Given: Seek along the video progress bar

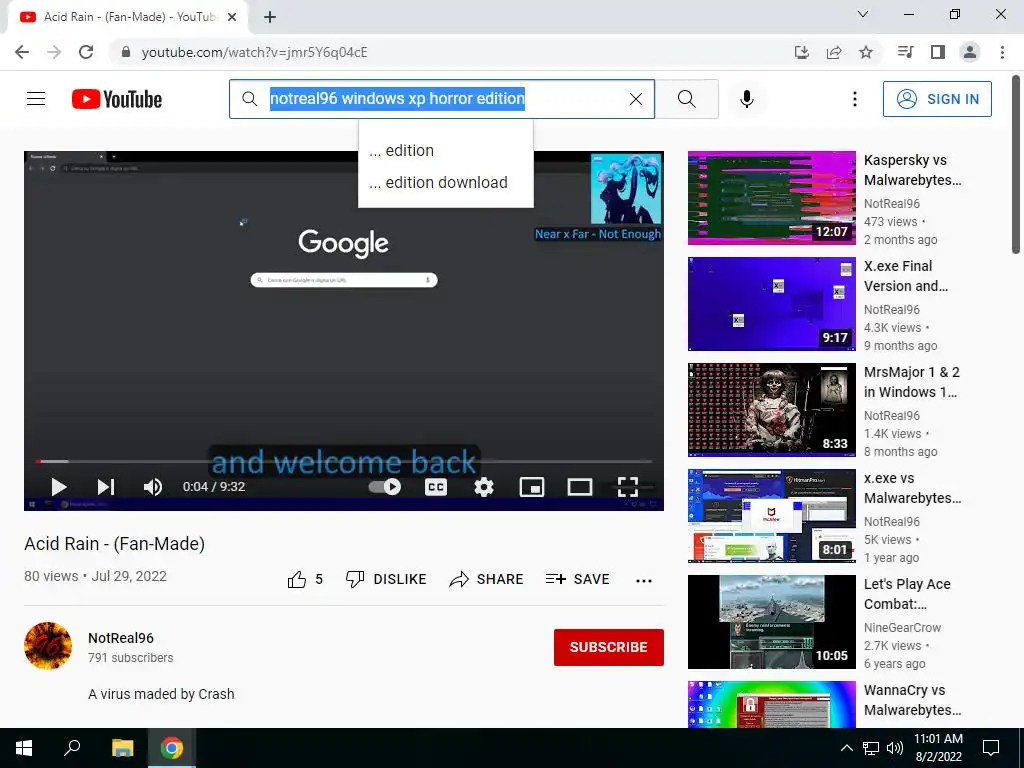Looking at the screenshot, I should coord(344,461).
